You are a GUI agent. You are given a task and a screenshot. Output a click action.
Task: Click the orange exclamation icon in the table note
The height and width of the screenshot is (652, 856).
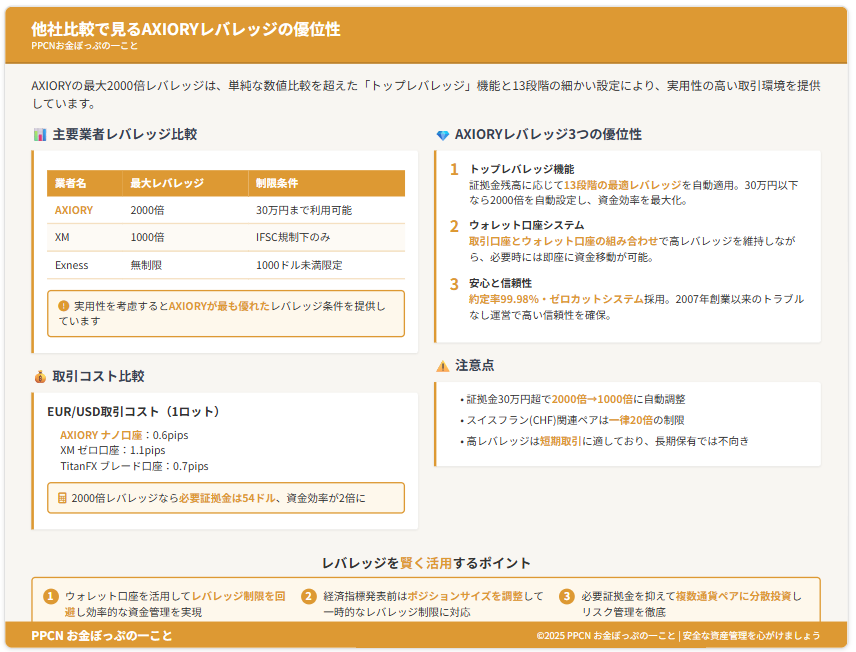(x=64, y=306)
